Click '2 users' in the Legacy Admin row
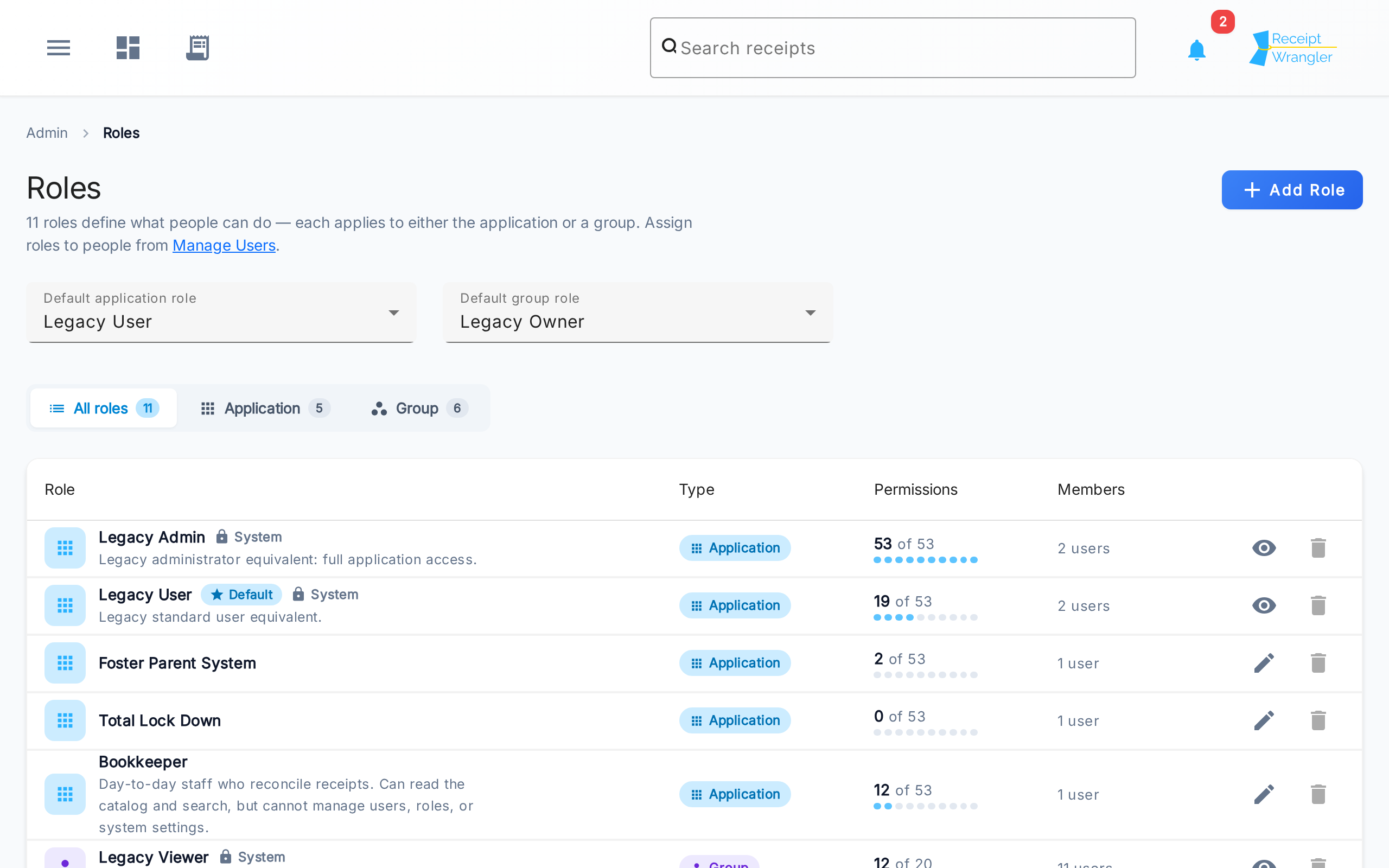1389x868 pixels. coord(1084,548)
